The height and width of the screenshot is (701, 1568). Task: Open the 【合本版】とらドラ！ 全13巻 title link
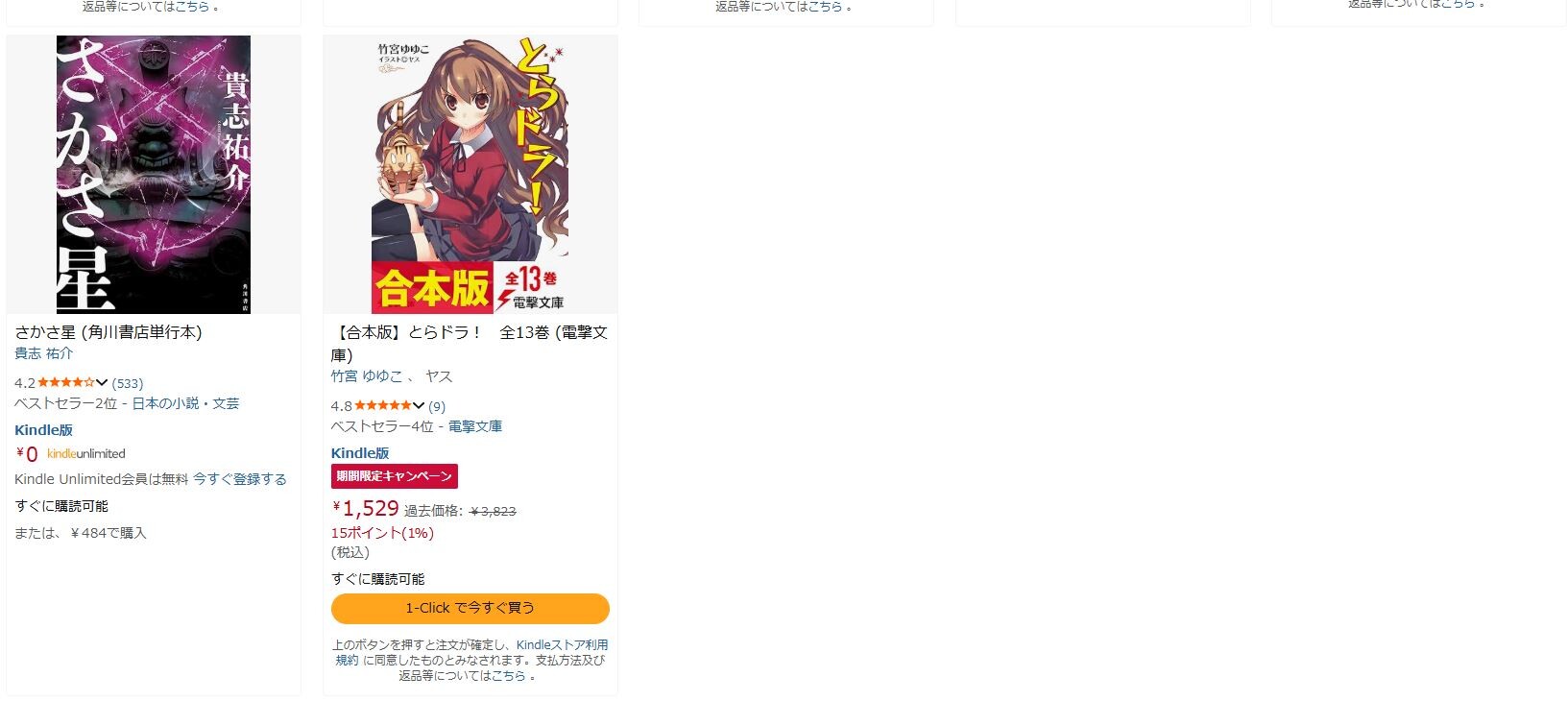pos(470,343)
